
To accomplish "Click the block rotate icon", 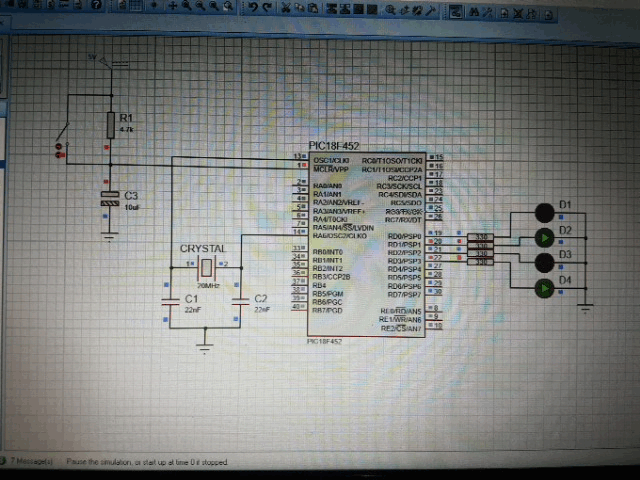I will click(358, 9).
